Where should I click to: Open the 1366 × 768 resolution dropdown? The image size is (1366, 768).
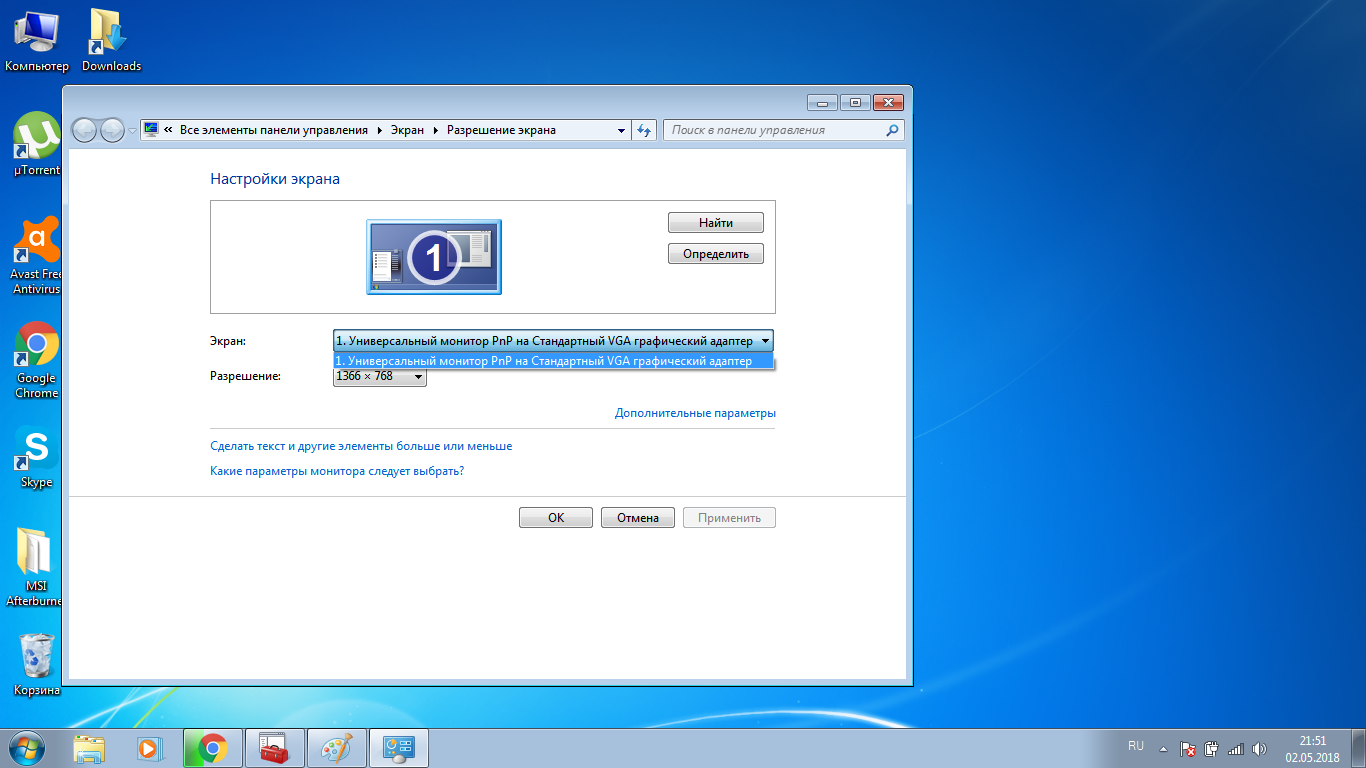point(380,377)
